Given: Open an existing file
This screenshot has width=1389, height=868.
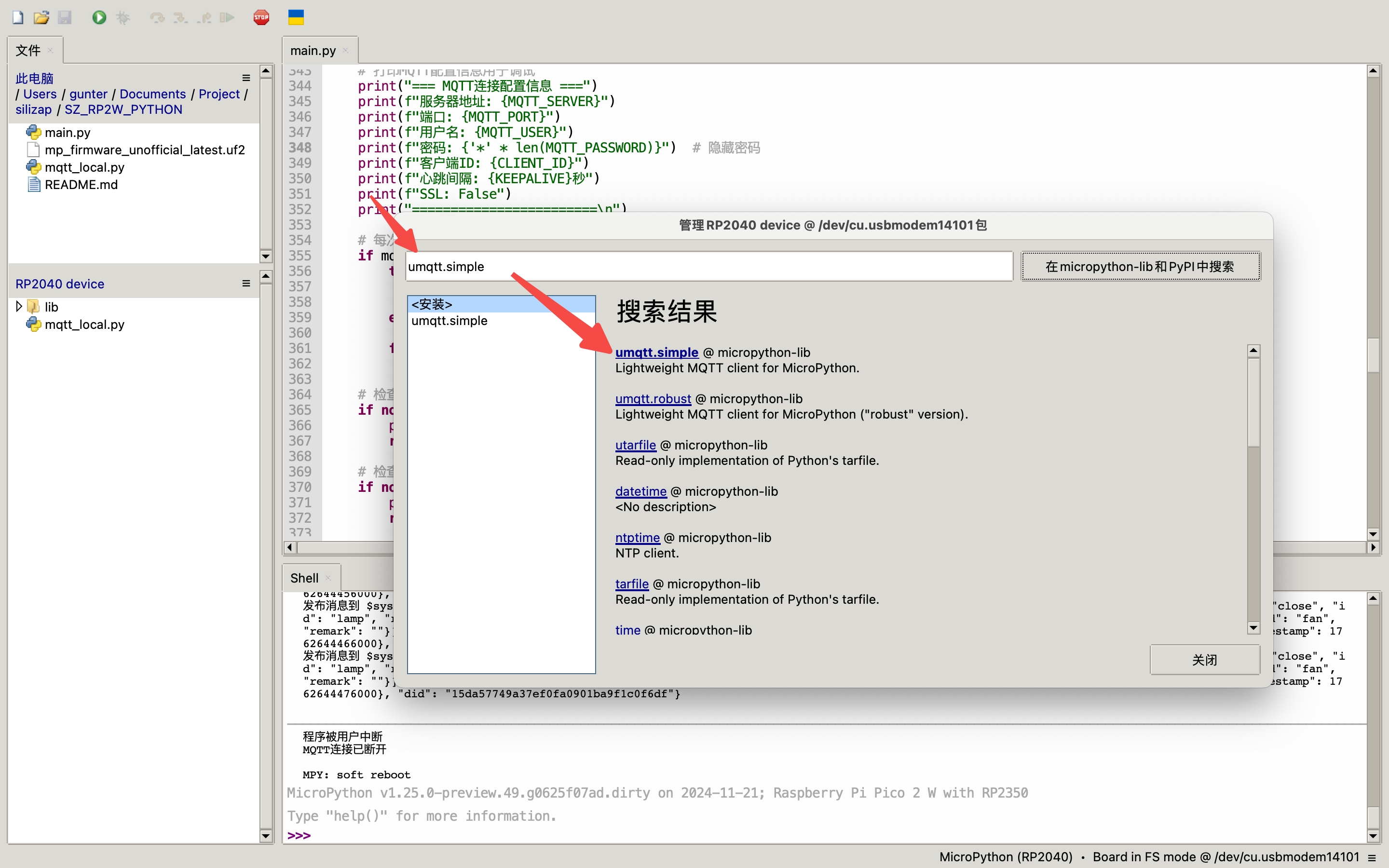Looking at the screenshot, I should [41, 17].
